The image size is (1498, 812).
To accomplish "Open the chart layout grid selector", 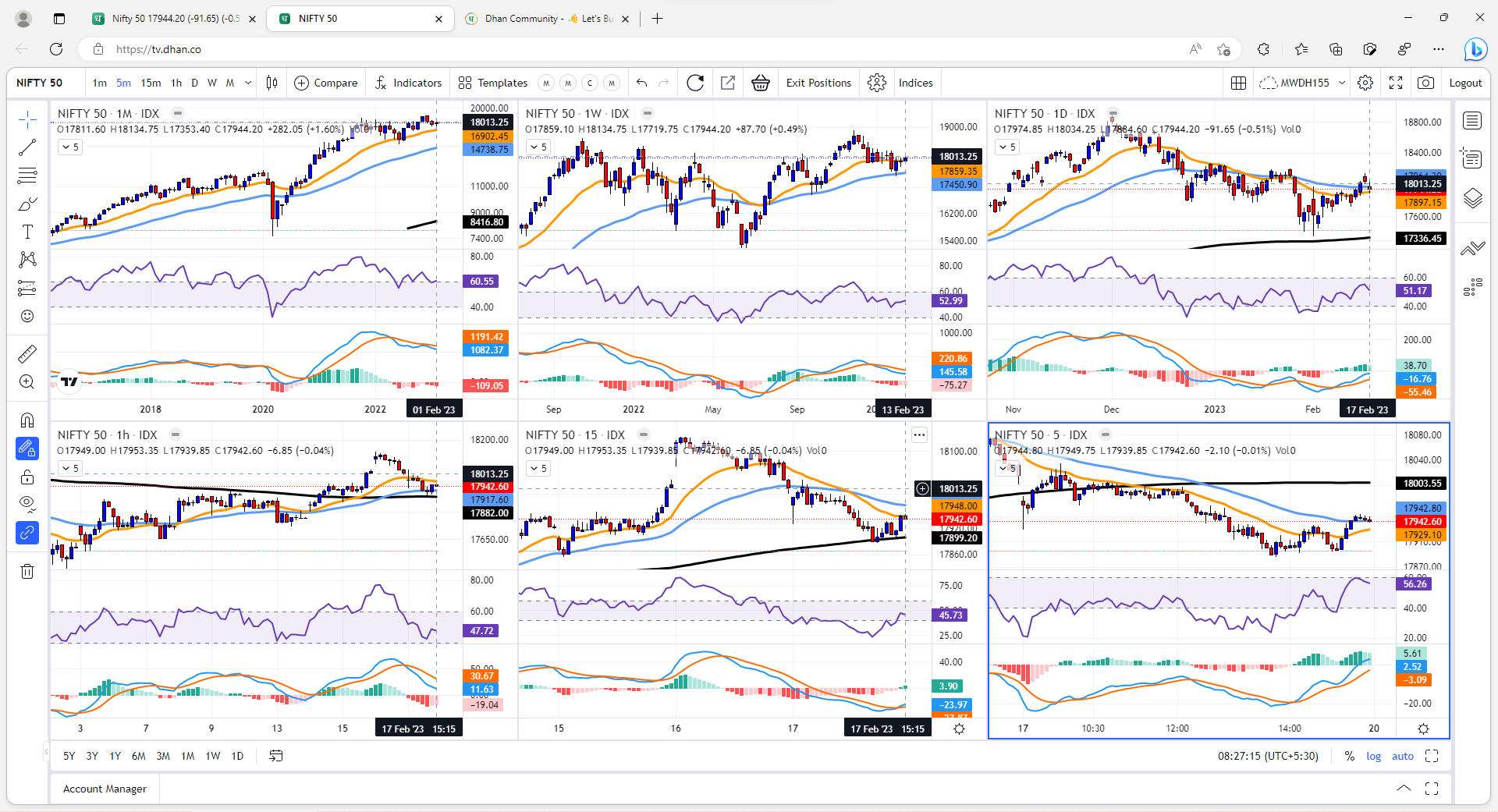I will [1238, 83].
